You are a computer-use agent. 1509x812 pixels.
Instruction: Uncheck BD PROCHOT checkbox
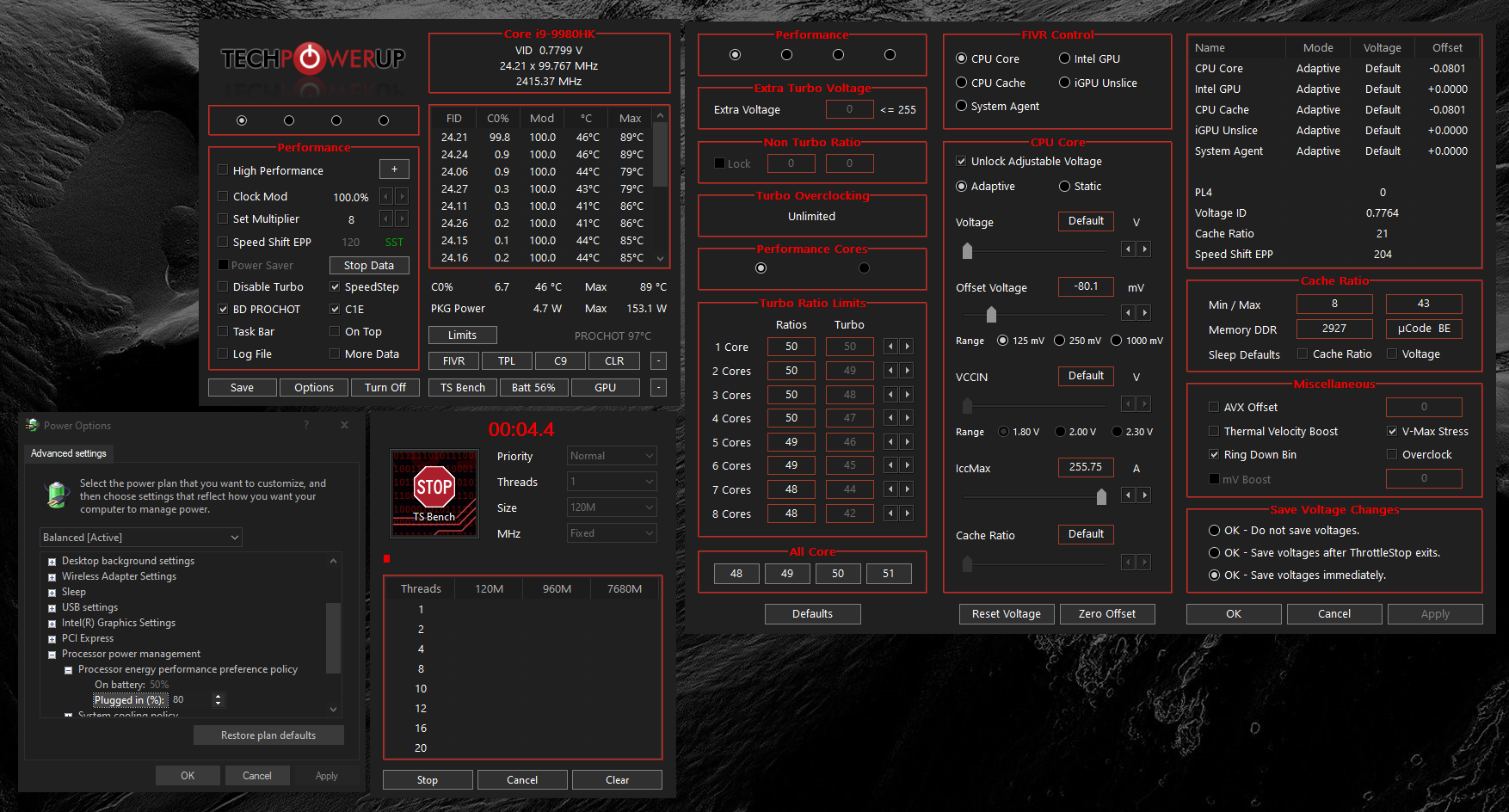pos(224,309)
